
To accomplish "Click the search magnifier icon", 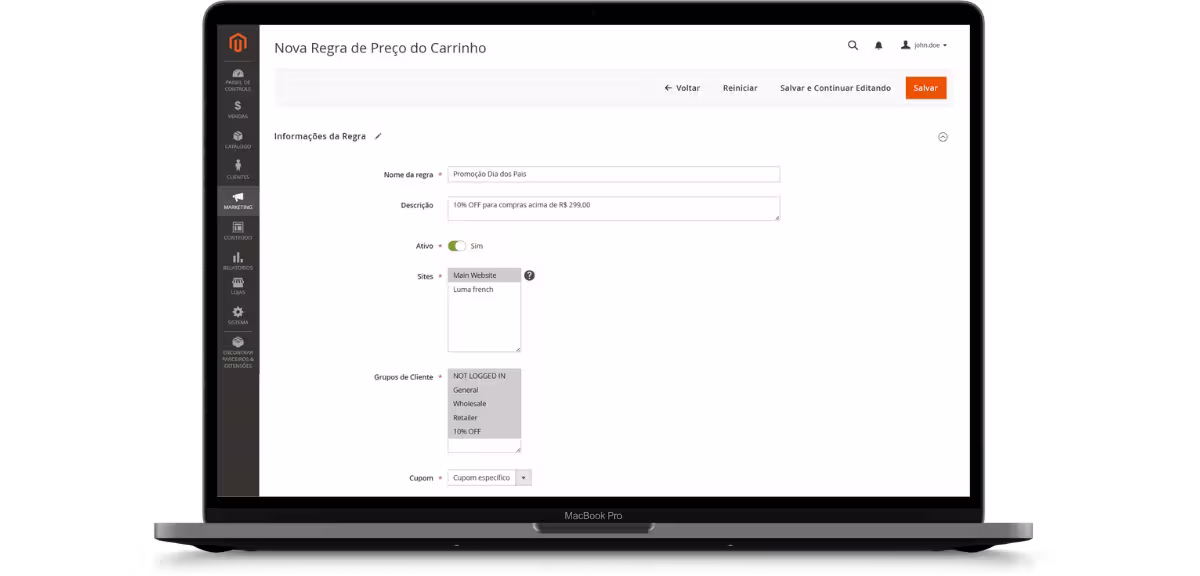I will [853, 45].
